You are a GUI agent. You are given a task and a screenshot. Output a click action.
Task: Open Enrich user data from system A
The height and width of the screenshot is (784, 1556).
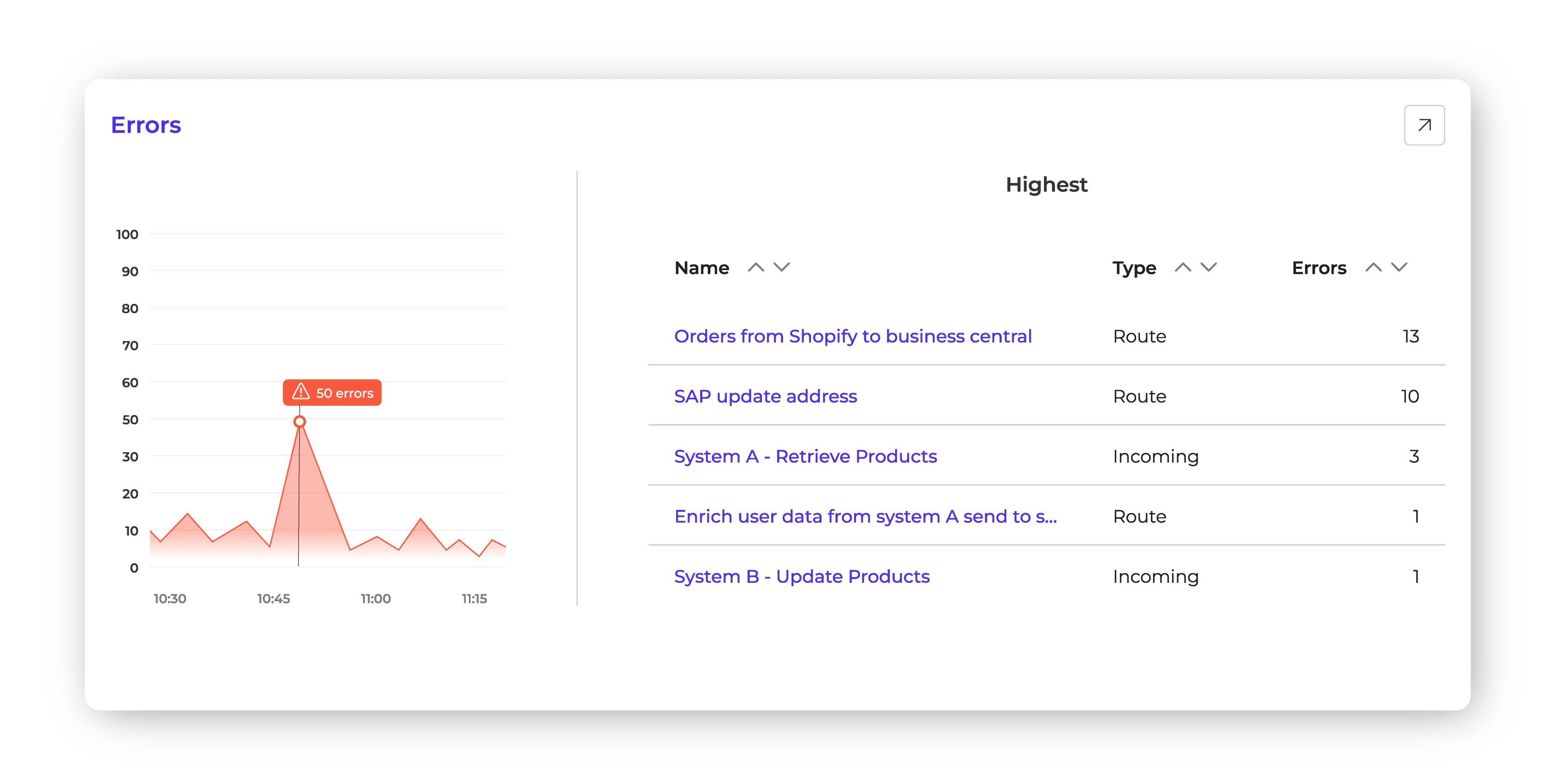[865, 517]
